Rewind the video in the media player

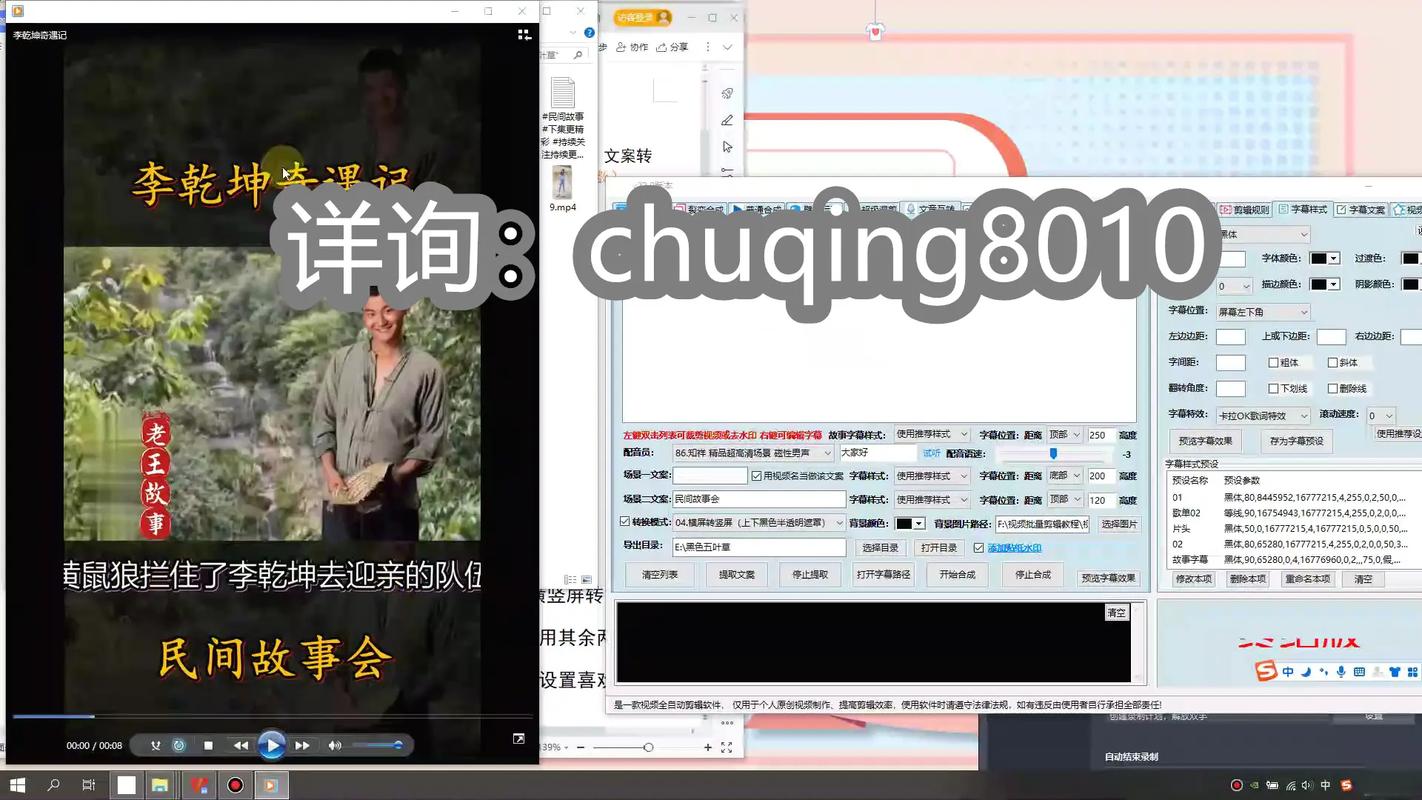(241, 745)
